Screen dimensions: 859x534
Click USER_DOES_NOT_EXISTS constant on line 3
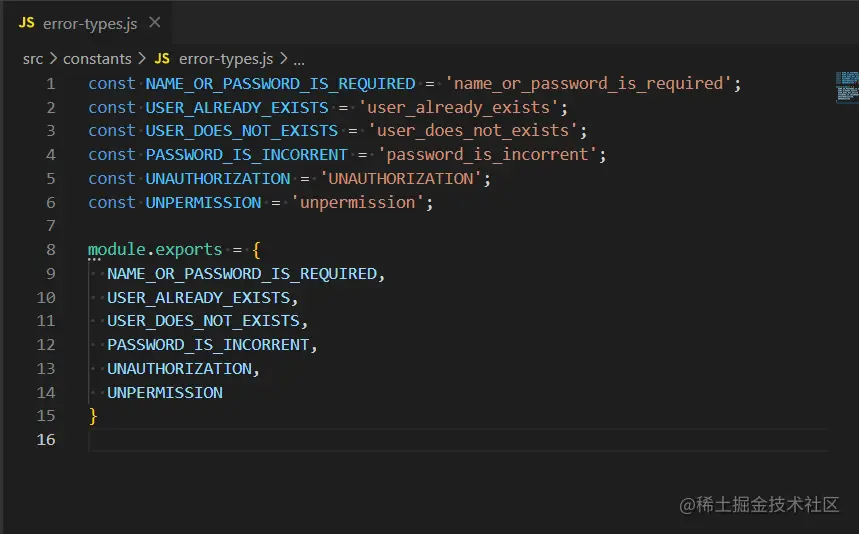pos(242,131)
